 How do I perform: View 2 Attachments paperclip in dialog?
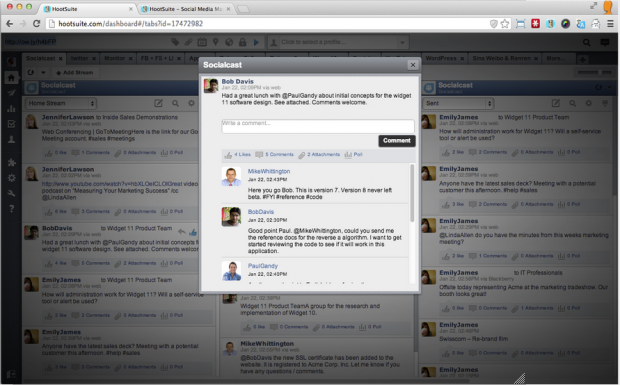pyautogui.click(x=319, y=155)
